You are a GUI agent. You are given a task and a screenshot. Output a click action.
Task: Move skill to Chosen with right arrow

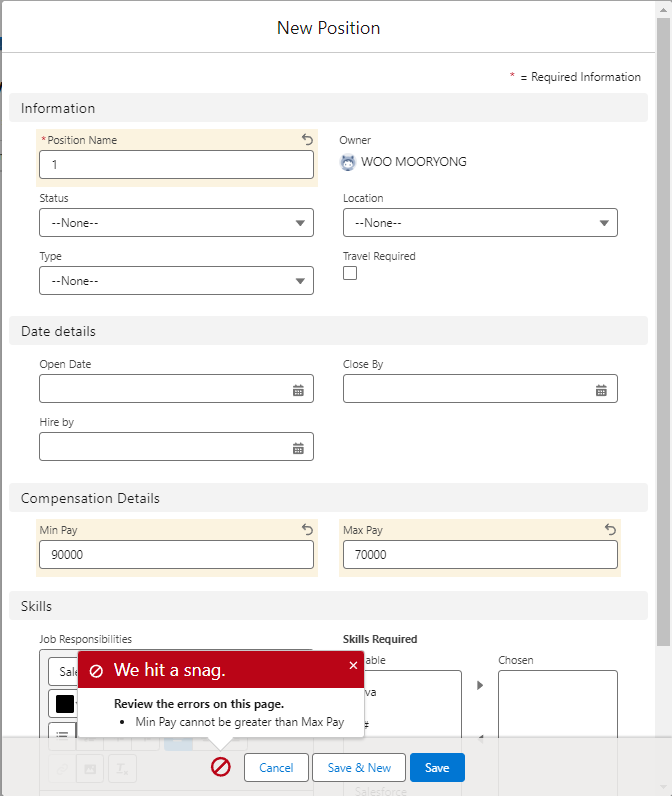[480, 685]
